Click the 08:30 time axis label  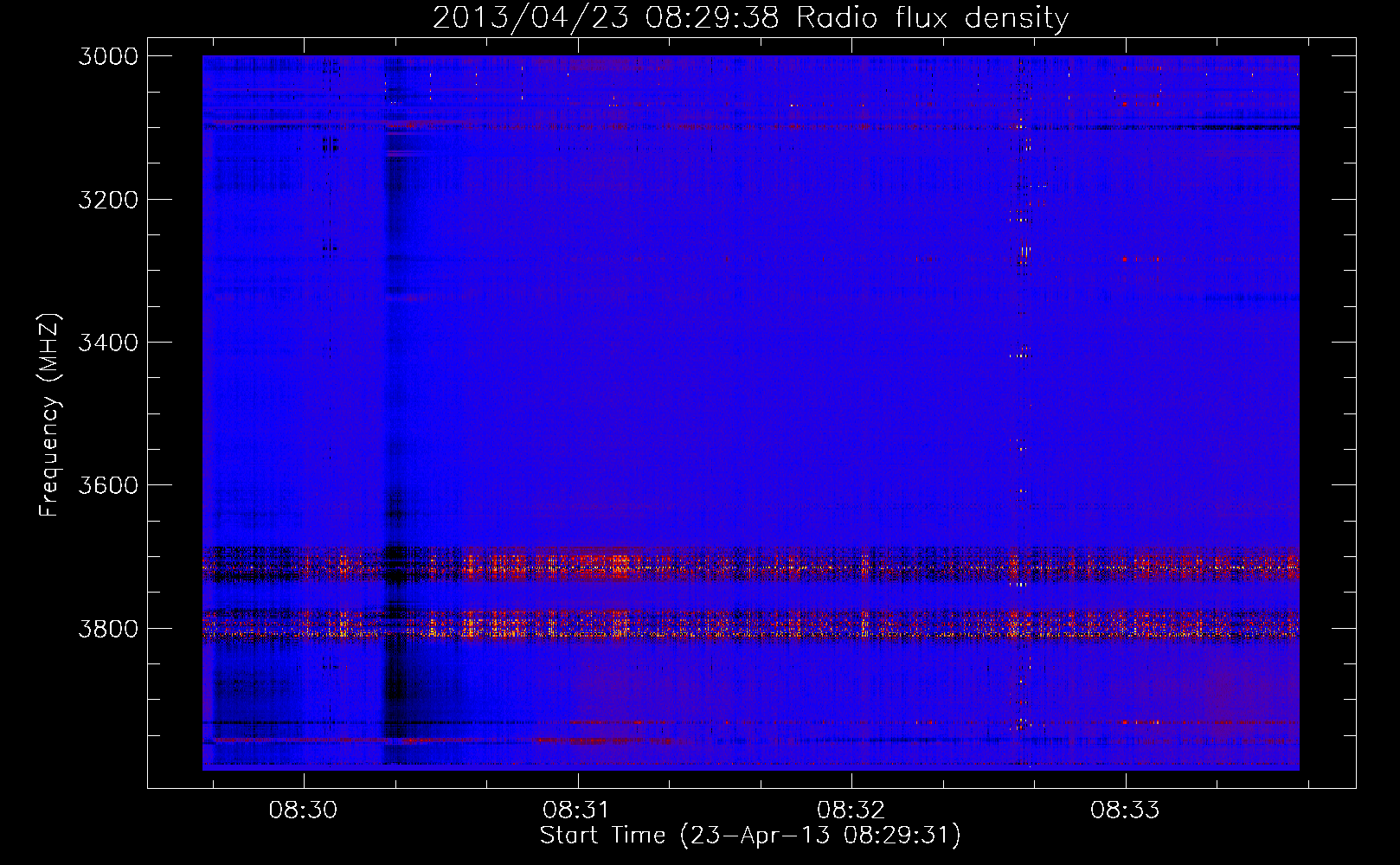[303, 811]
